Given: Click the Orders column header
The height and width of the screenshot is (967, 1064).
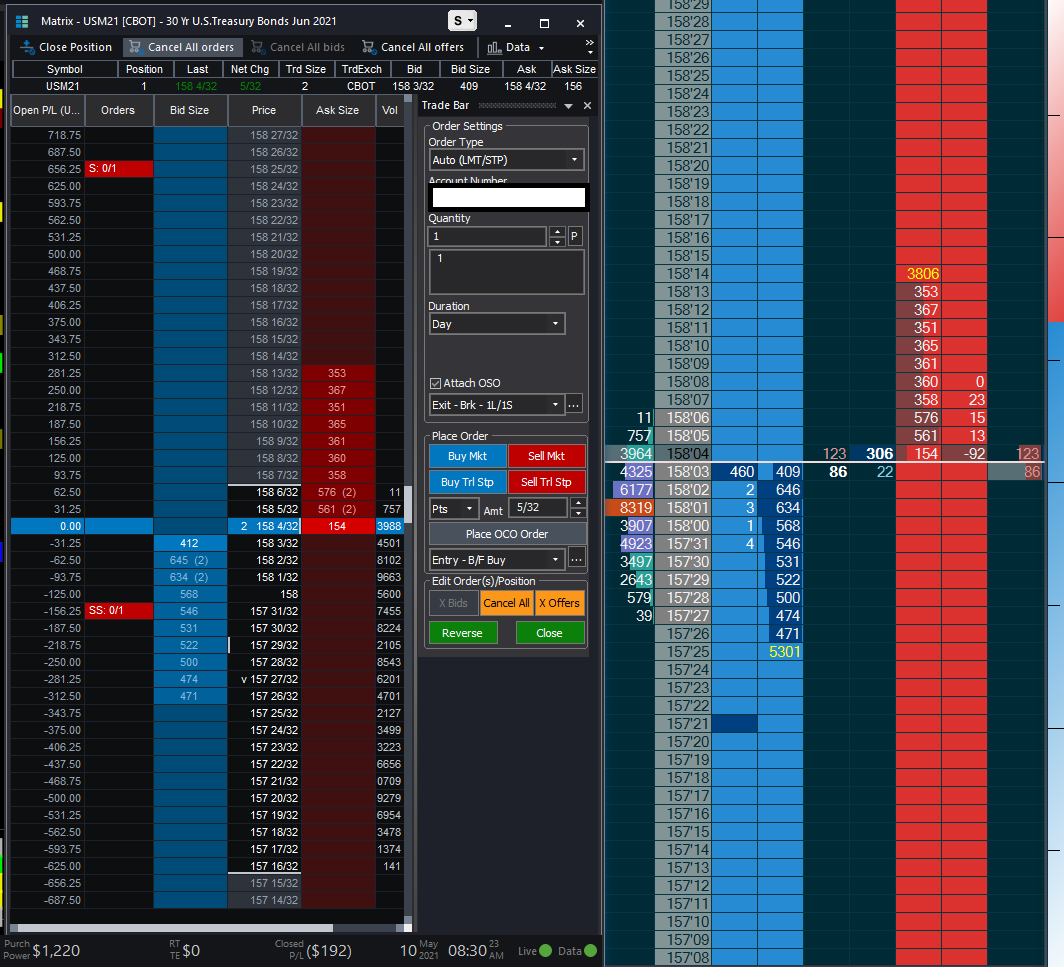Looking at the screenshot, I should point(118,110).
